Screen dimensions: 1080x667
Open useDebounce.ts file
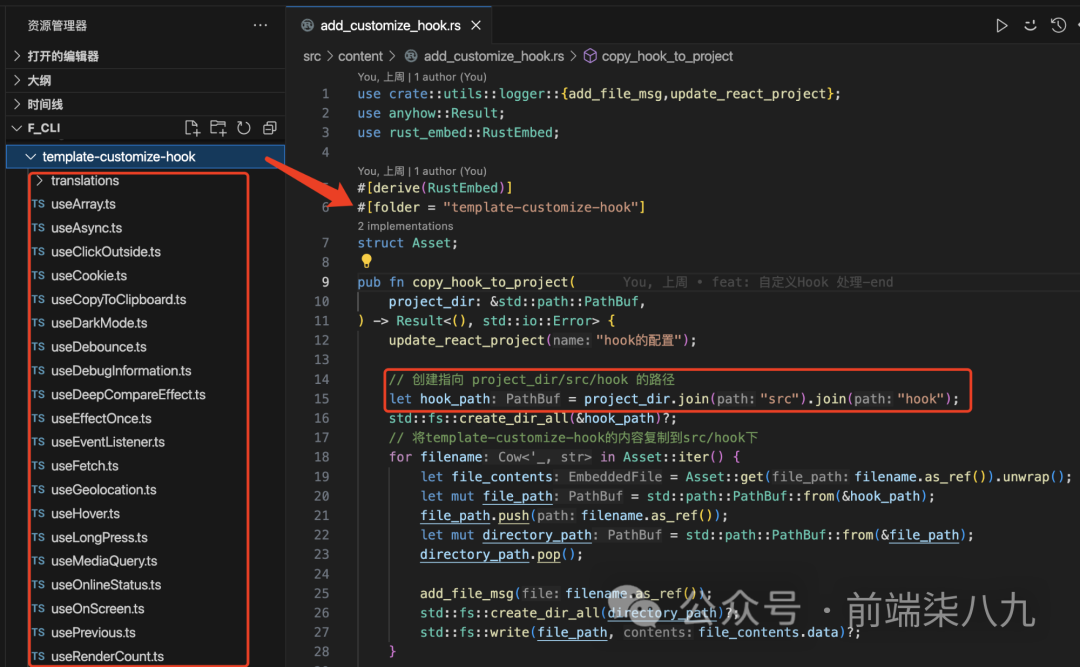[98, 347]
